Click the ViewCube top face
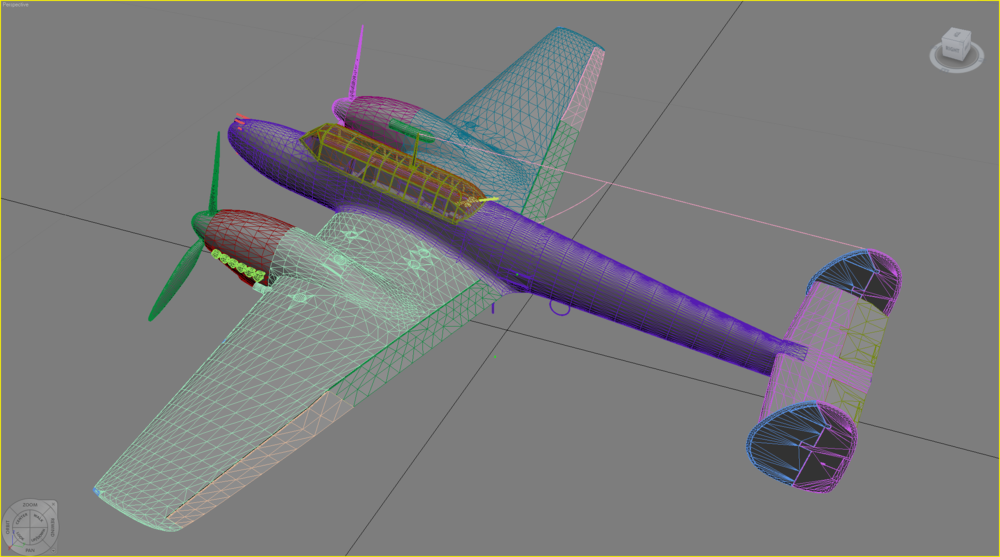Image resolution: width=1000 pixels, height=557 pixels. [957, 34]
